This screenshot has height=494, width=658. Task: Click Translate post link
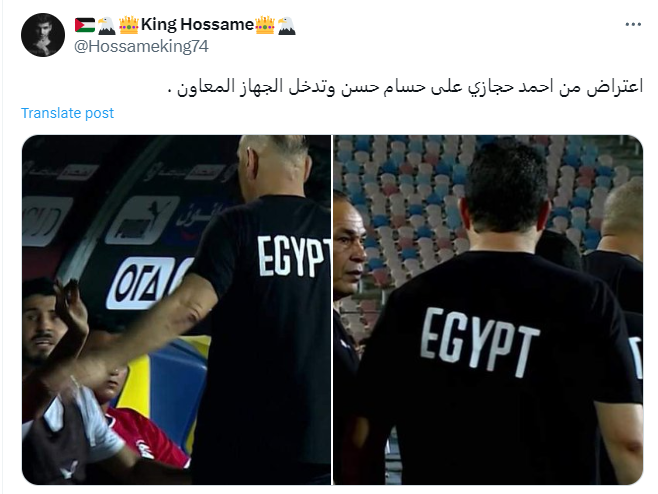68,113
